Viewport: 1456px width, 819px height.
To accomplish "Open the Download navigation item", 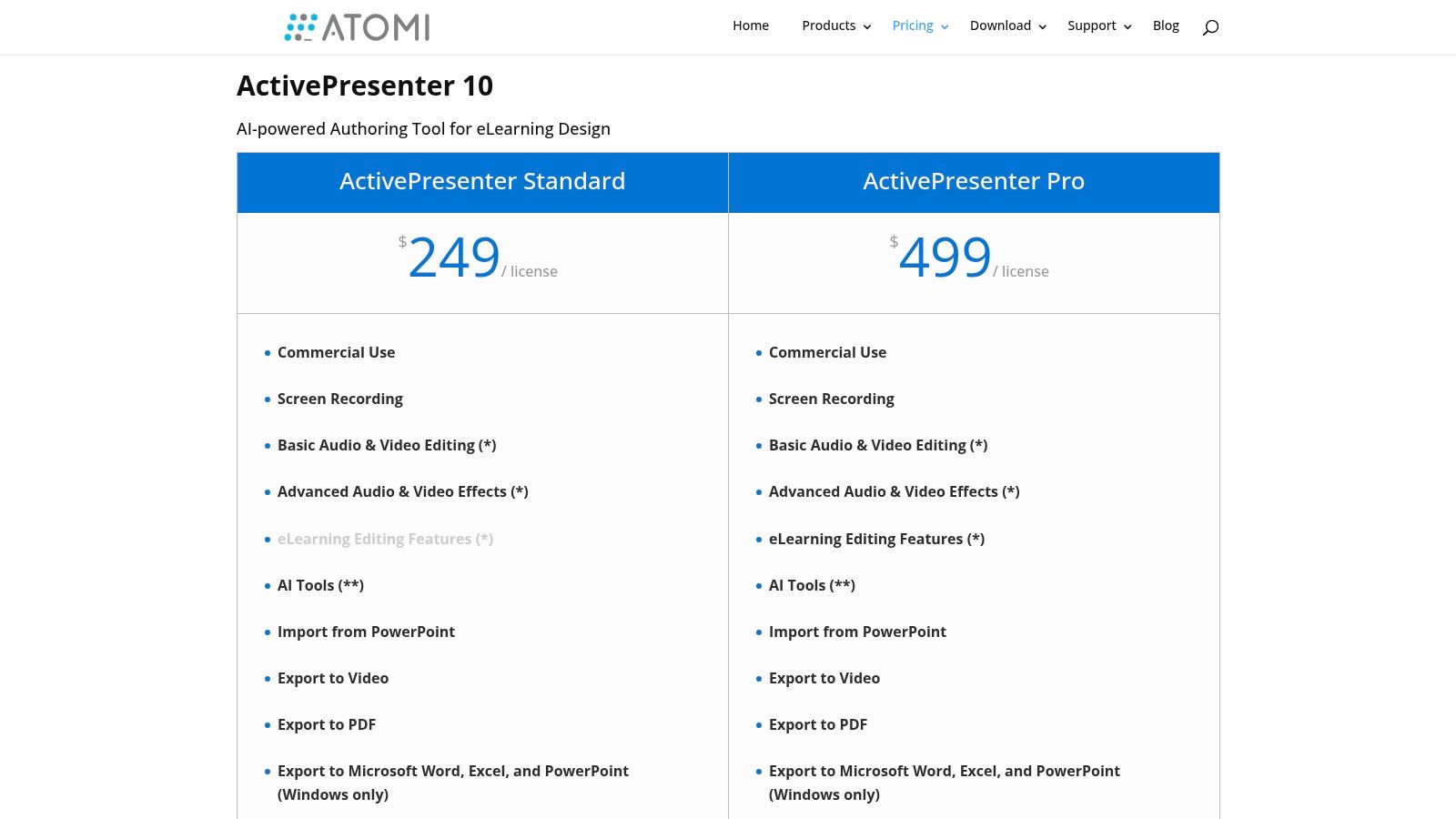I will pos(1000,25).
